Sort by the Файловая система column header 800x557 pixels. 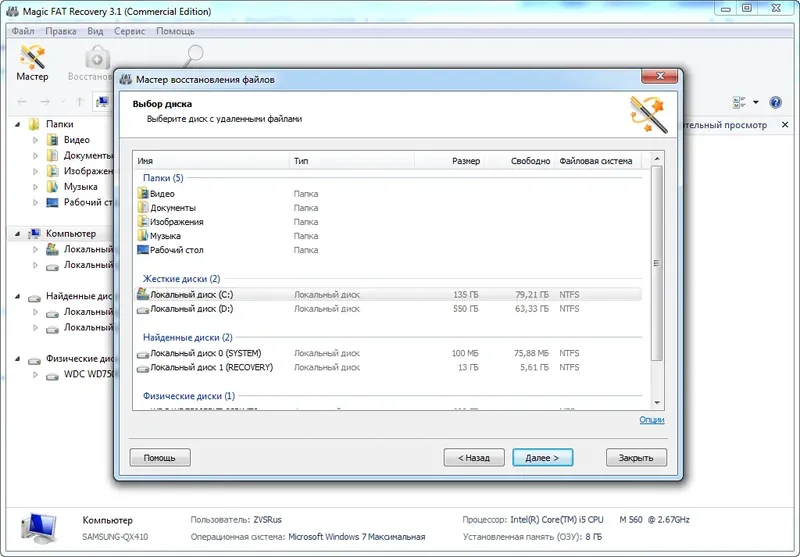(x=597, y=161)
